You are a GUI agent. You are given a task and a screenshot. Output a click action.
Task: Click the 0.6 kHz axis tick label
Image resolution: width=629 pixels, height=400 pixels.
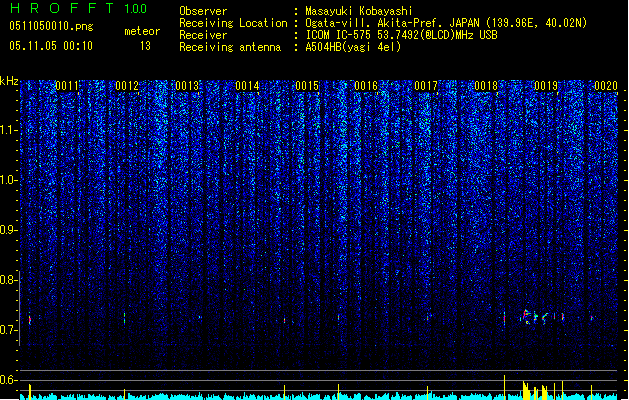[x=9, y=380]
